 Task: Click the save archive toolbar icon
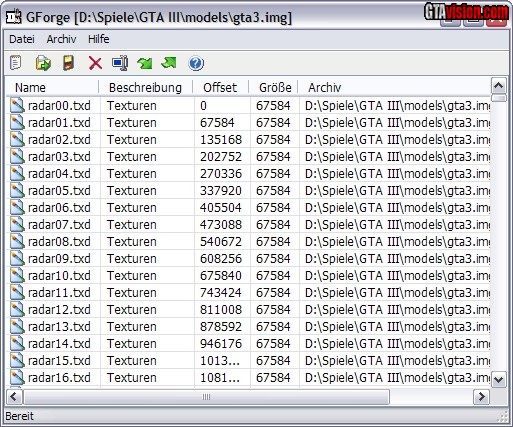coord(69,63)
